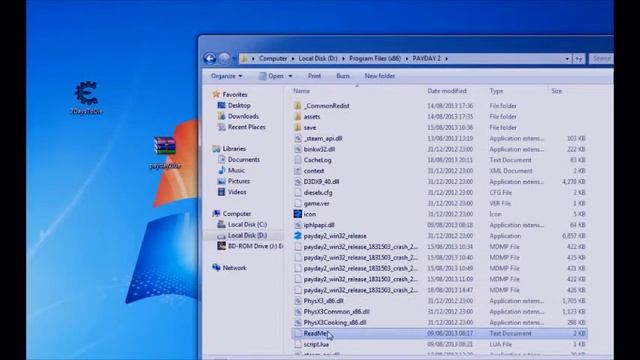640x360 pixels.
Task: Refresh the folder via address bar button
Action: pos(579,59)
